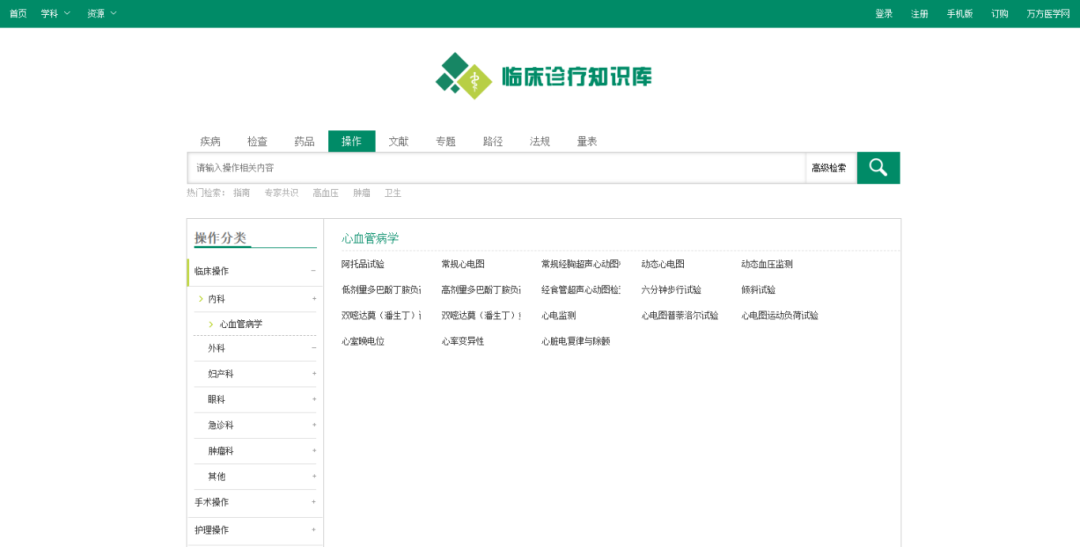Collapse the 临床操作 category

313,271
